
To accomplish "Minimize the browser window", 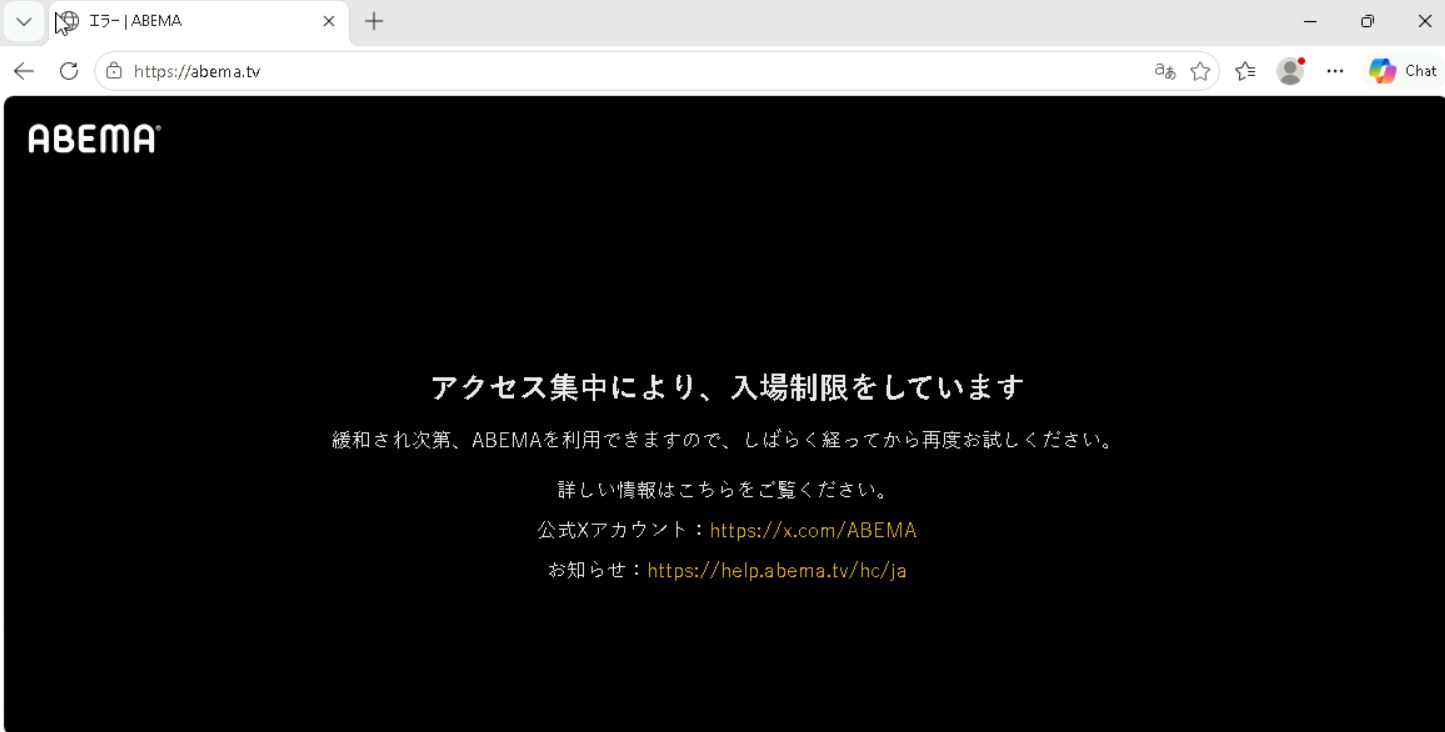I will [1310, 21].
